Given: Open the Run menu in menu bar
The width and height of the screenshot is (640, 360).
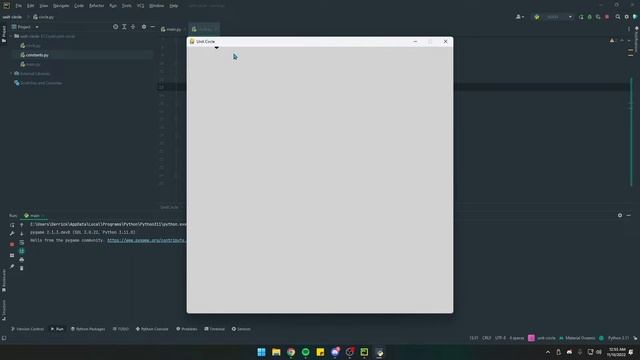Looking at the screenshot, I should pos(113,6).
